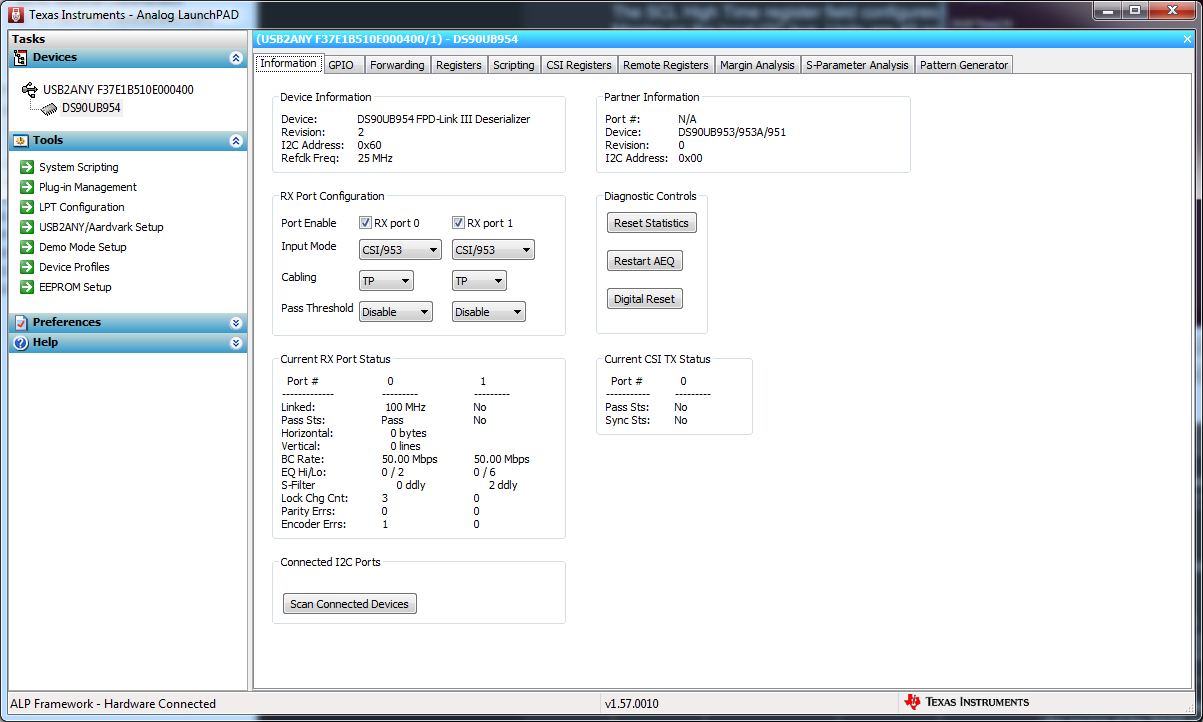
Task: Click the Demo Mode Setup arrow icon
Action: pyautogui.click(x=27, y=247)
